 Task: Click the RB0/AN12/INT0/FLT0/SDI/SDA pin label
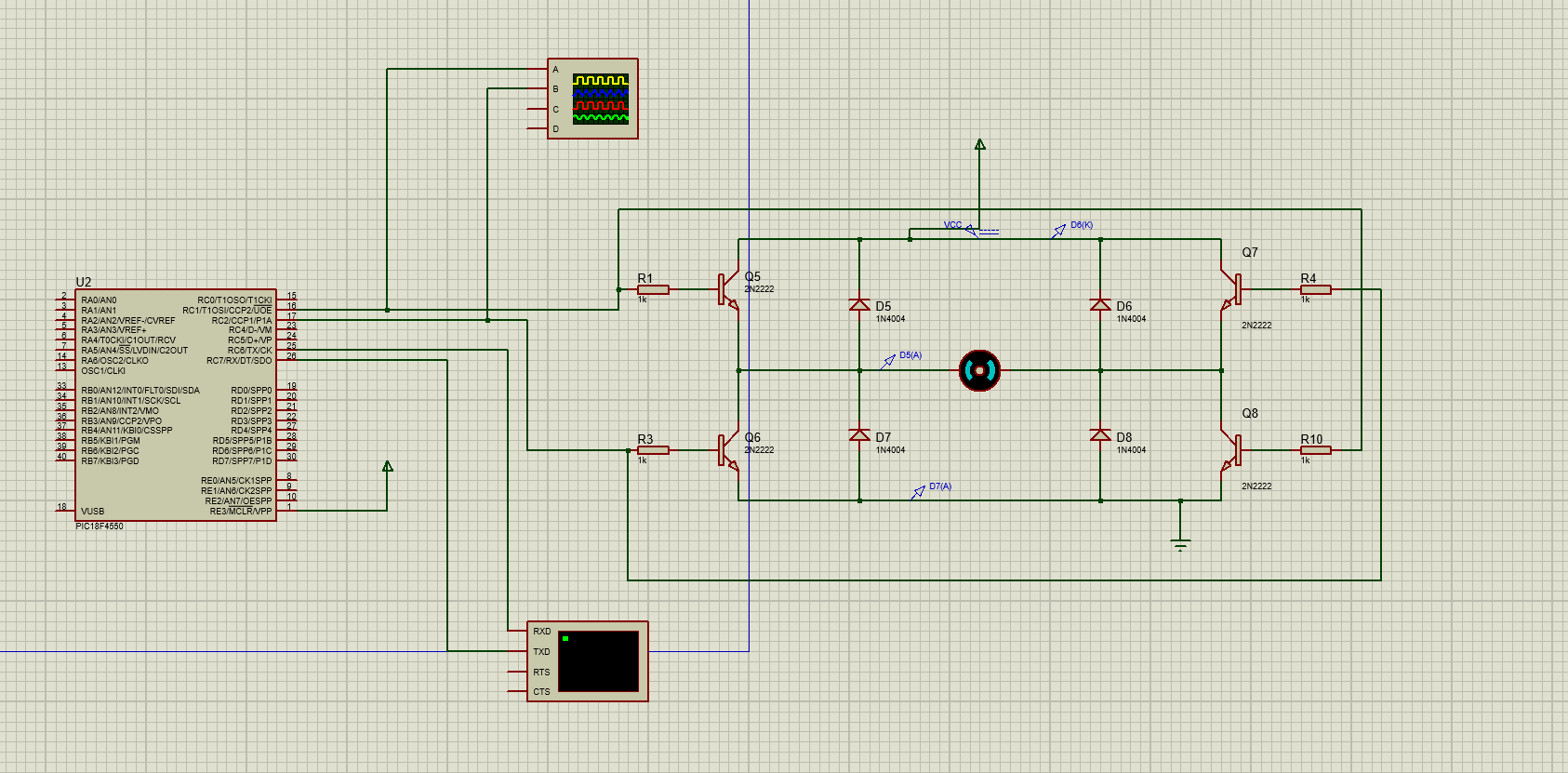(x=140, y=391)
